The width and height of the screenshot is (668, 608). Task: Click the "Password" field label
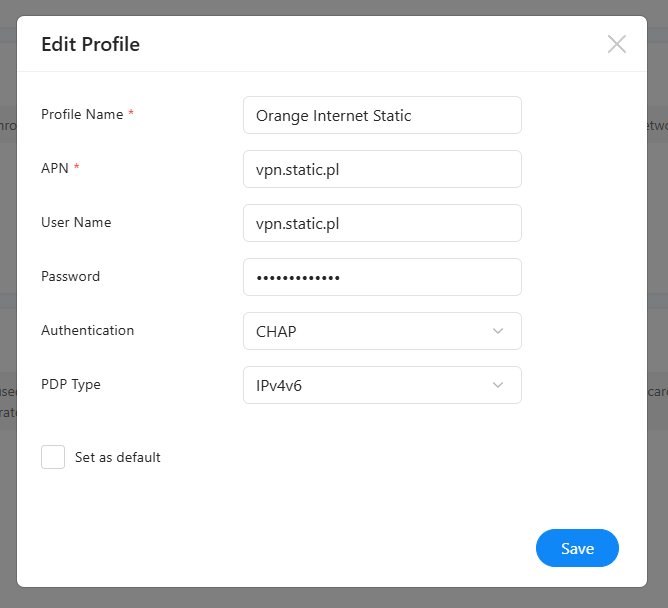click(x=70, y=276)
